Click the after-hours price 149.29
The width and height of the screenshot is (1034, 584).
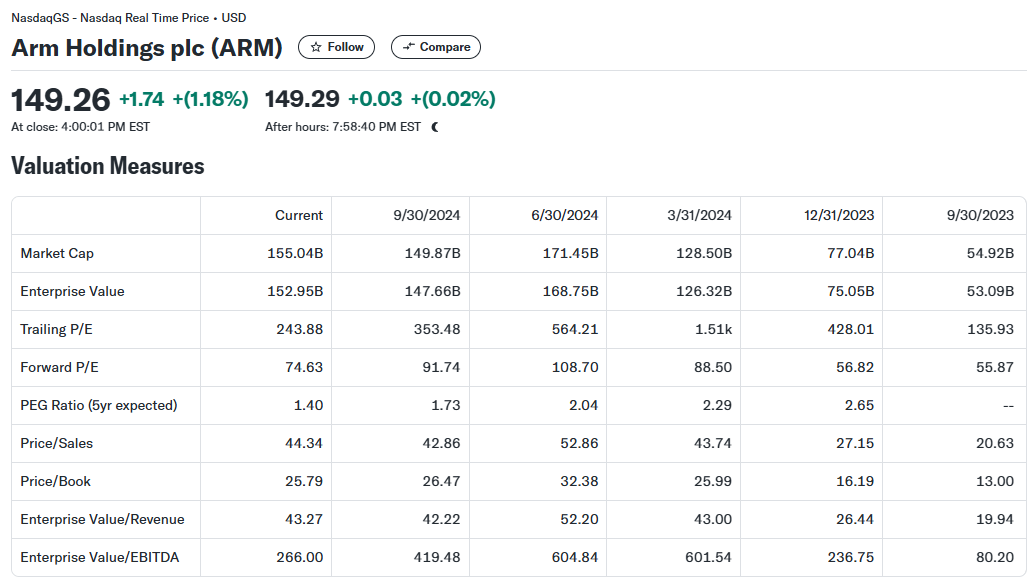302,99
